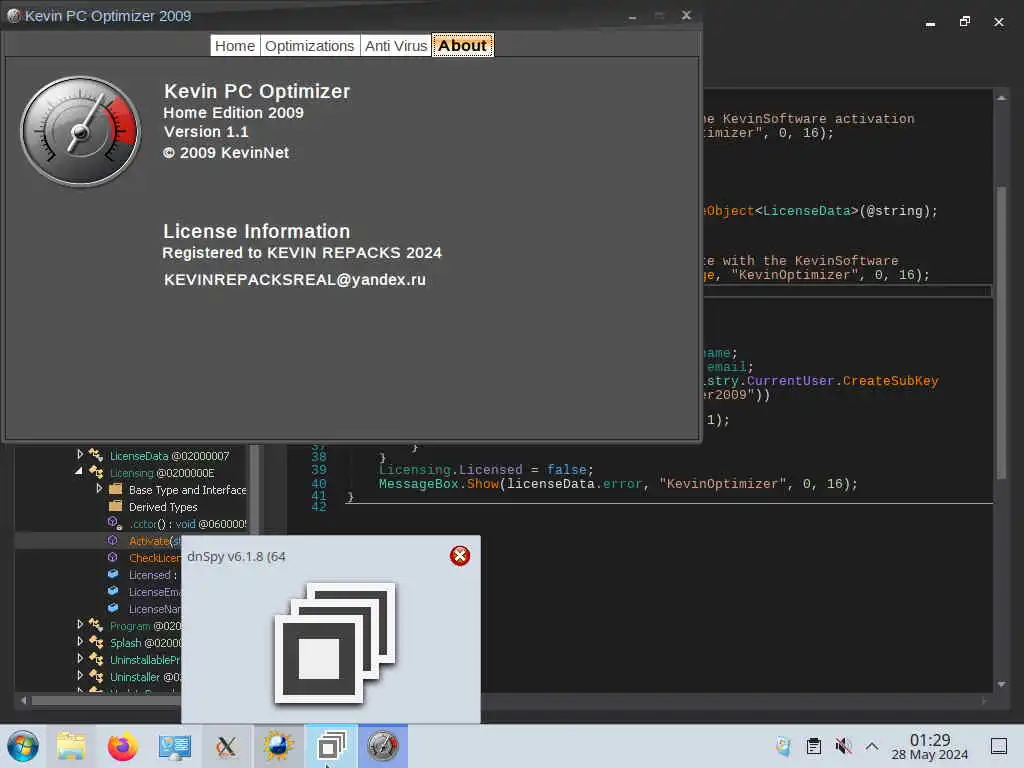Click scroll-up arrow in dnSpy code pane
Image resolution: width=1024 pixels, height=768 pixels.
click(x=1001, y=98)
